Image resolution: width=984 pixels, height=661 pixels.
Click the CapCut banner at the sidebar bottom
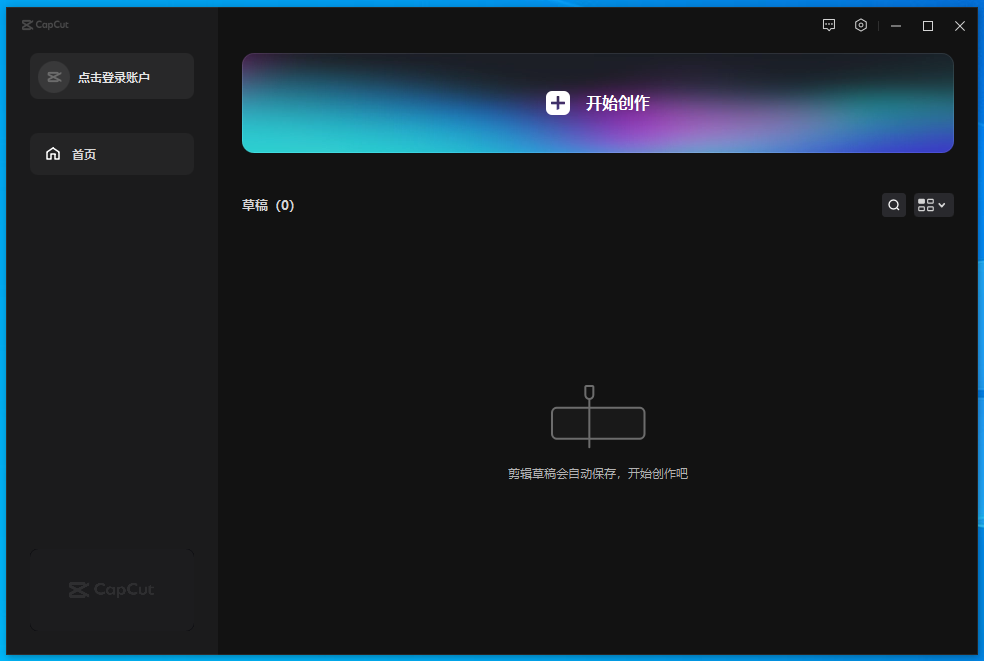[x=112, y=589]
